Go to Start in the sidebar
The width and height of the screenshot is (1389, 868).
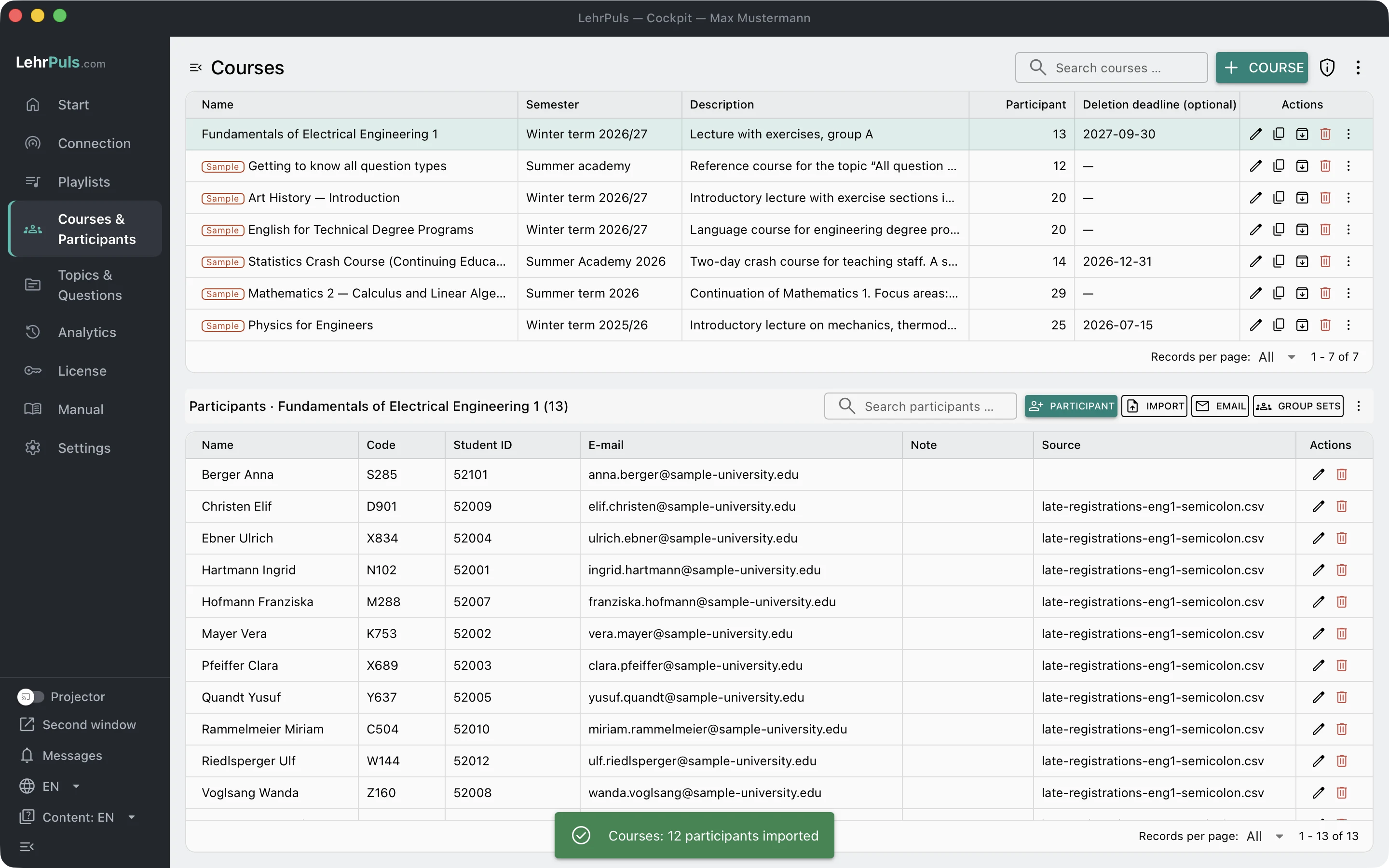click(x=85, y=105)
